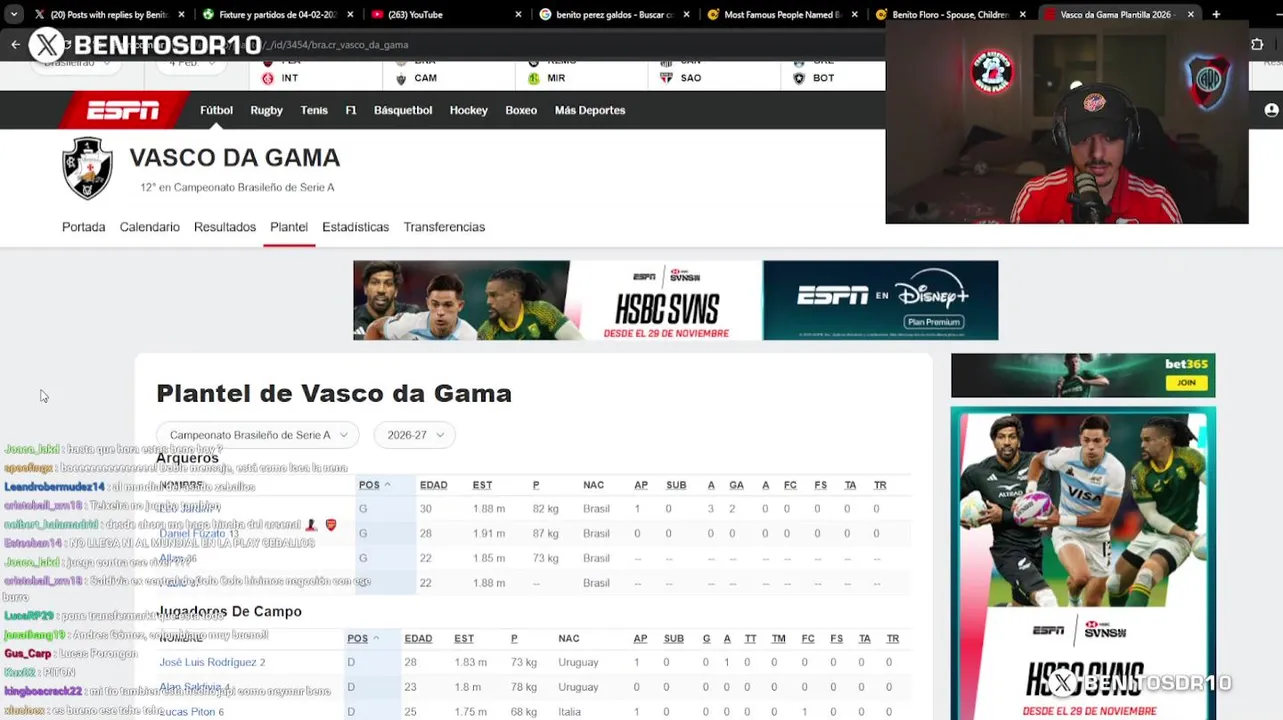Image resolution: width=1283 pixels, height=720 pixels.
Task: Sort goalkeepers table by SUB column
Action: pyautogui.click(x=676, y=485)
